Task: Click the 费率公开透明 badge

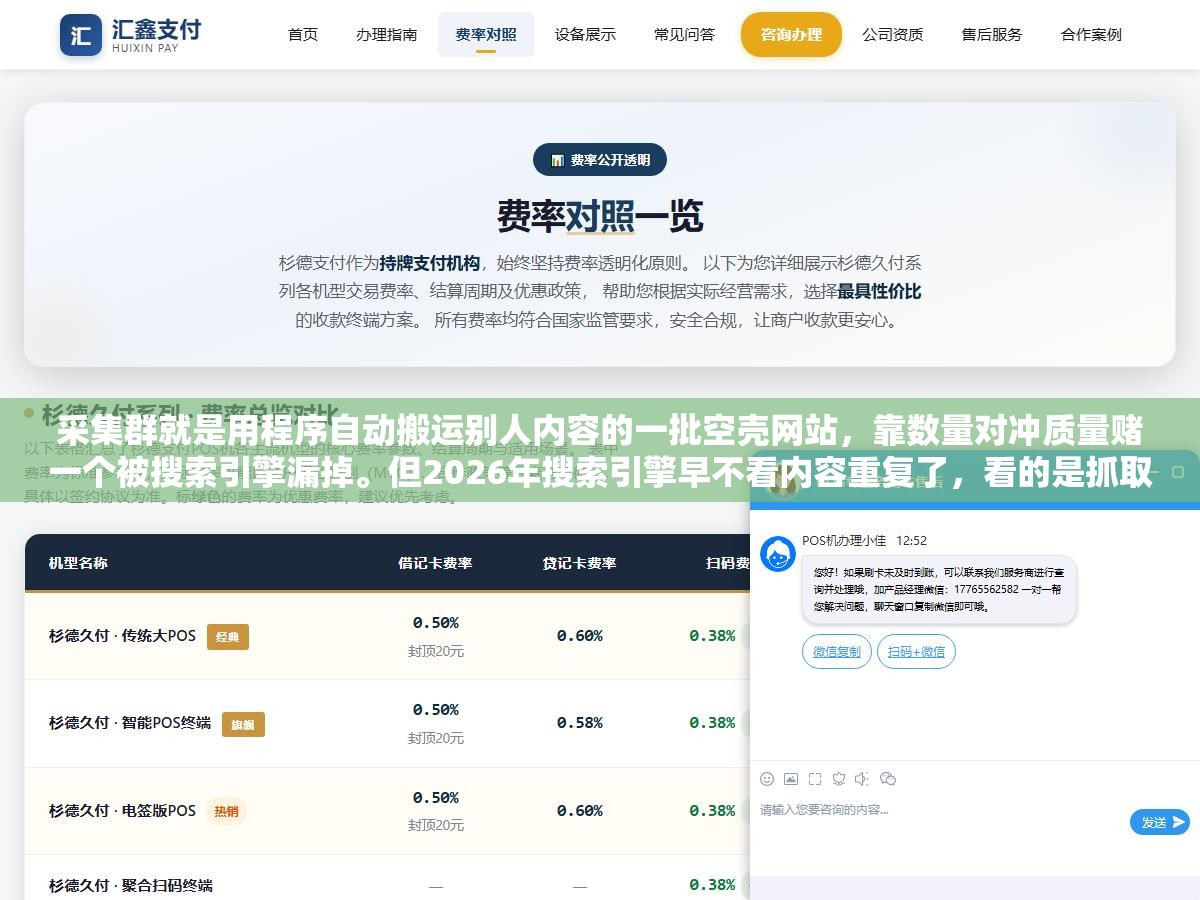Action: coord(600,160)
